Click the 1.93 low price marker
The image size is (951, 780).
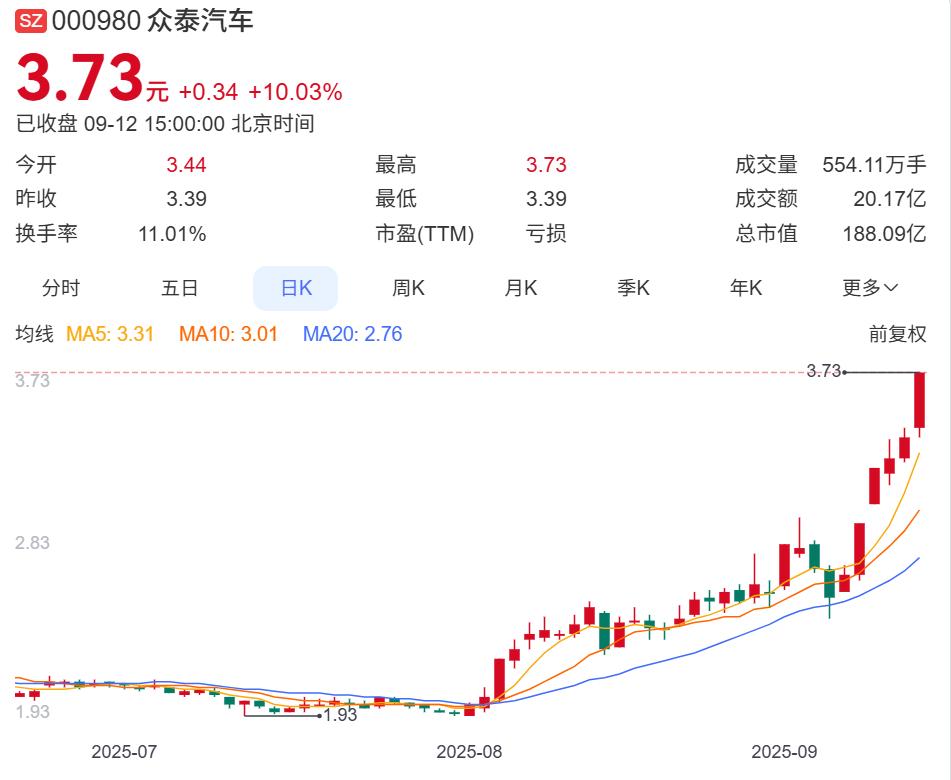click(x=341, y=715)
